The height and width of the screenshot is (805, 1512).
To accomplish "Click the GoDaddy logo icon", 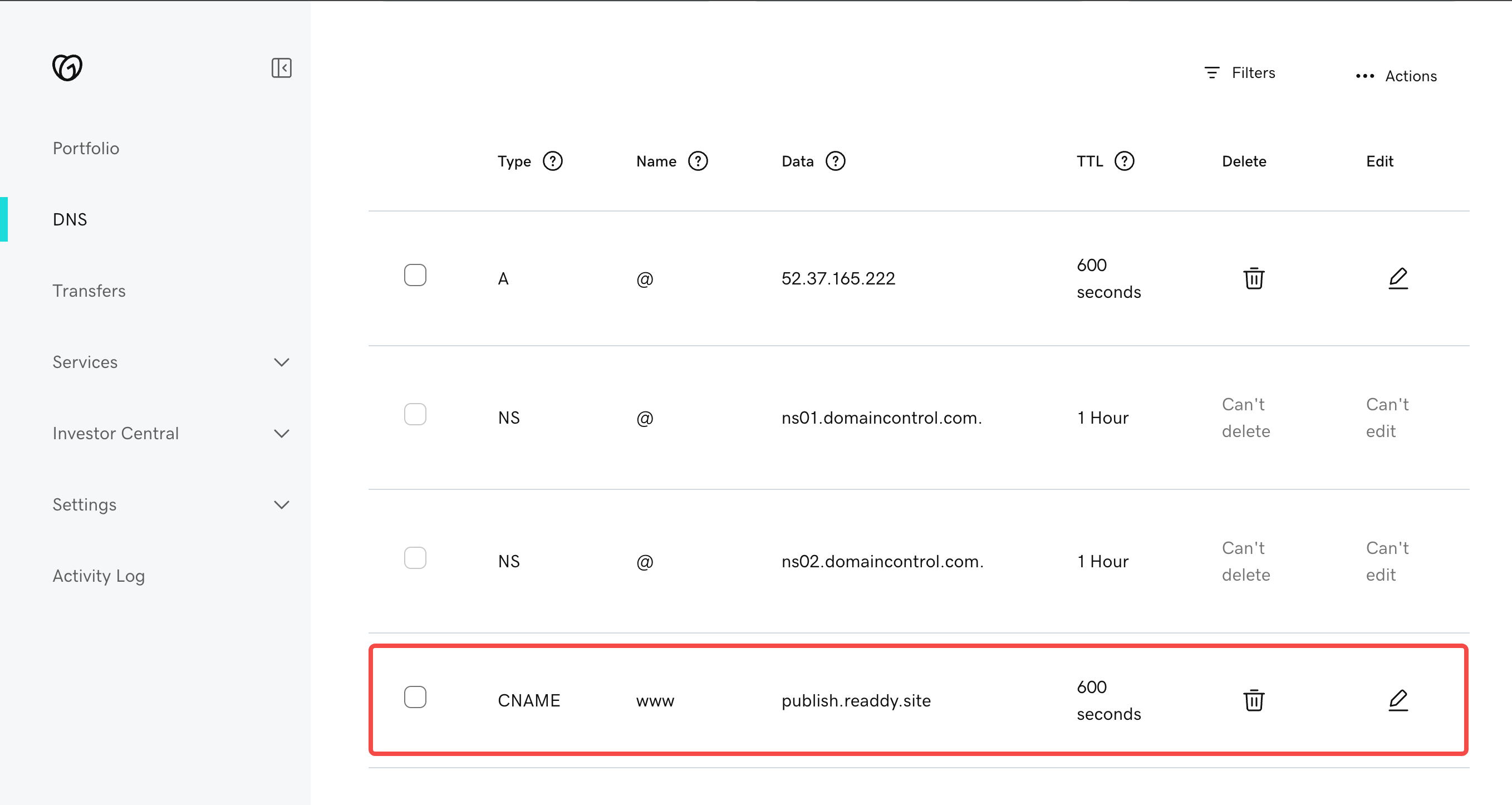I will tap(67, 67).
